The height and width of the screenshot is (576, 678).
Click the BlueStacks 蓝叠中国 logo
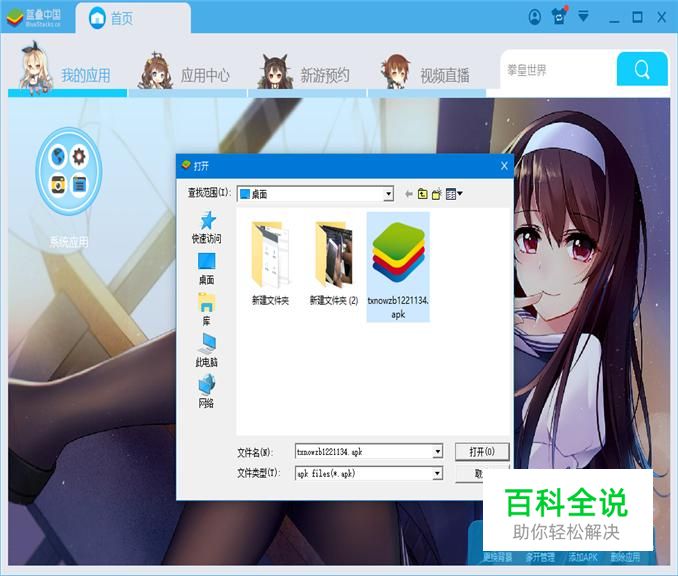(34, 18)
